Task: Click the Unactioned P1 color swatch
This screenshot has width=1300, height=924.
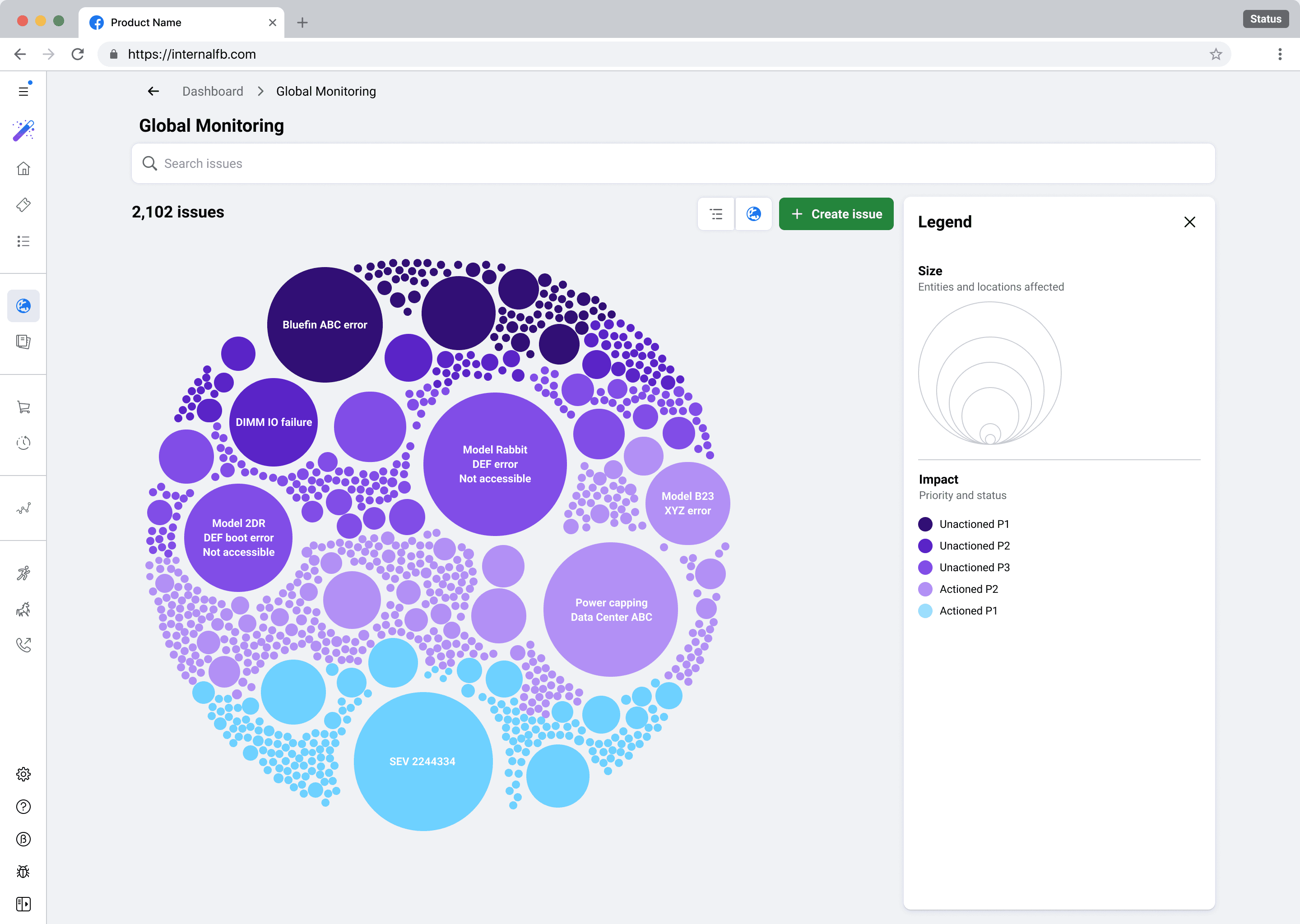Action: click(x=925, y=524)
